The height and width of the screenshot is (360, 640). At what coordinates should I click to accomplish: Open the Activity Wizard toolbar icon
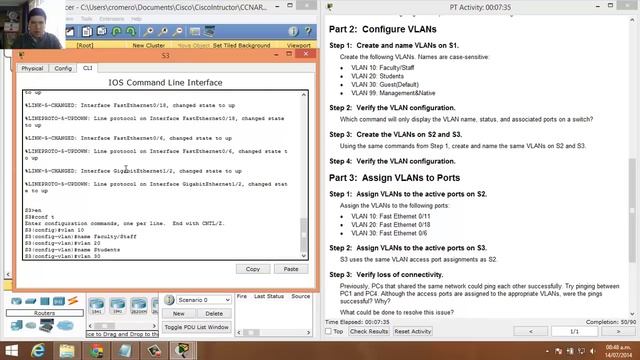[x=70, y=31]
